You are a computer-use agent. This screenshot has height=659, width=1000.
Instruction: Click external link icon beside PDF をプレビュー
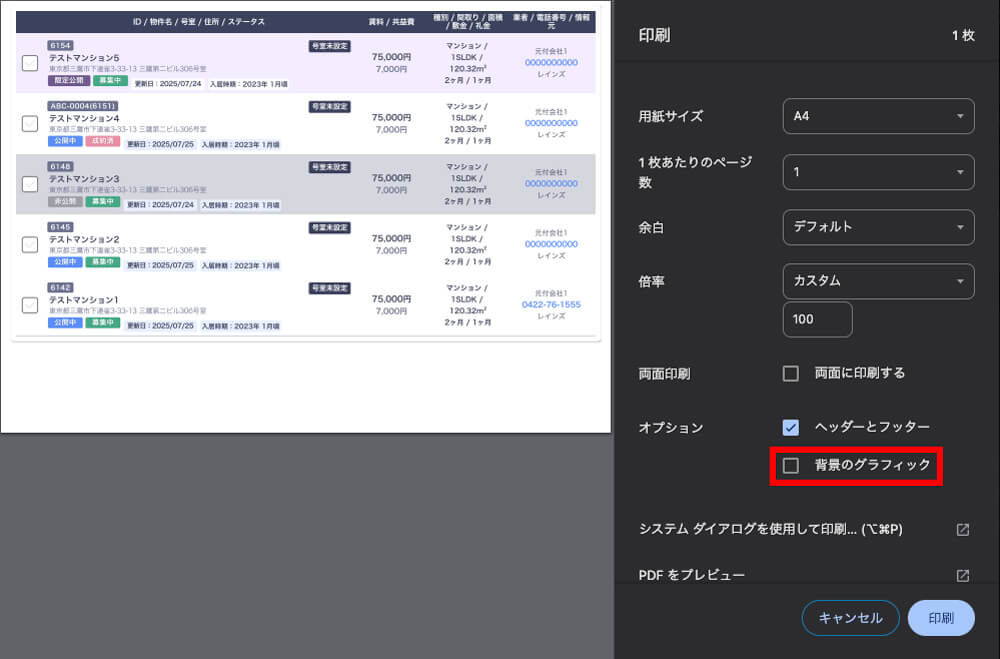click(x=962, y=576)
